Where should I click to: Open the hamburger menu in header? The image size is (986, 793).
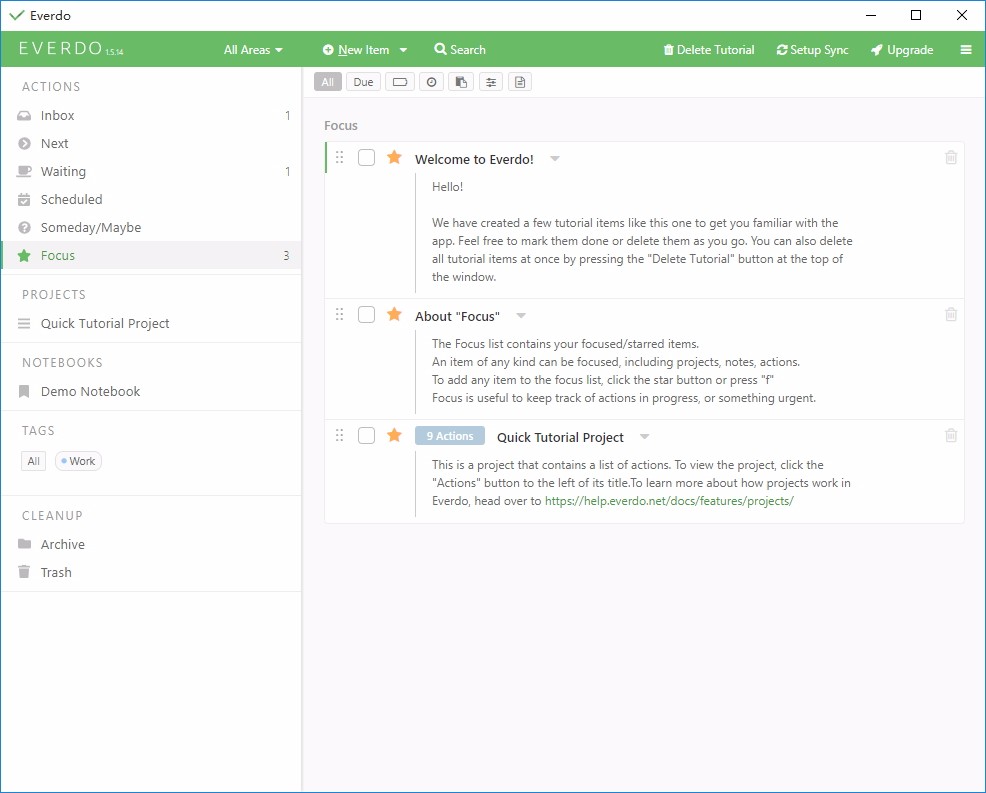click(966, 50)
